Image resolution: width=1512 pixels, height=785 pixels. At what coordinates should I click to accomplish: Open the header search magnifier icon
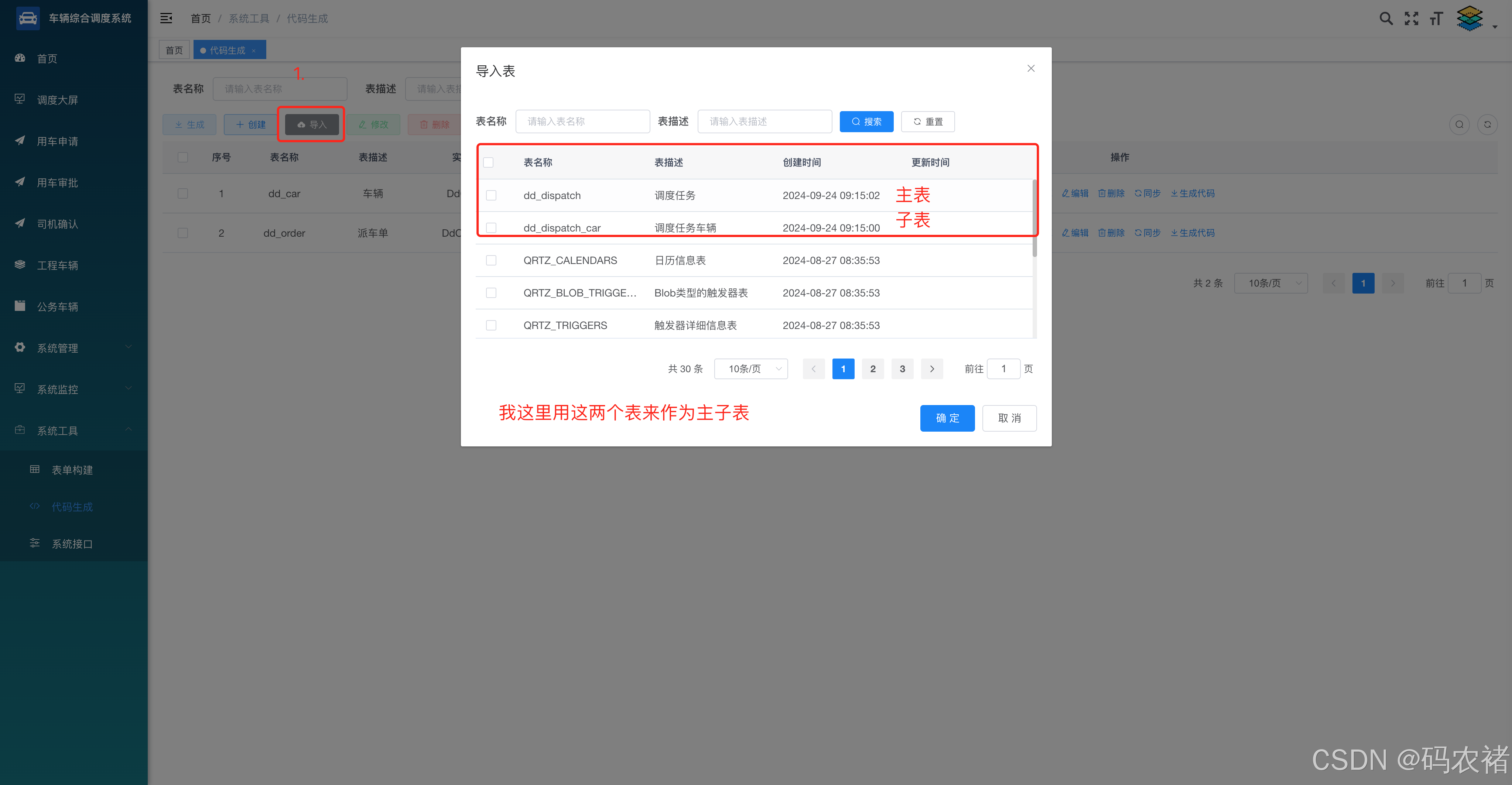click(1386, 18)
